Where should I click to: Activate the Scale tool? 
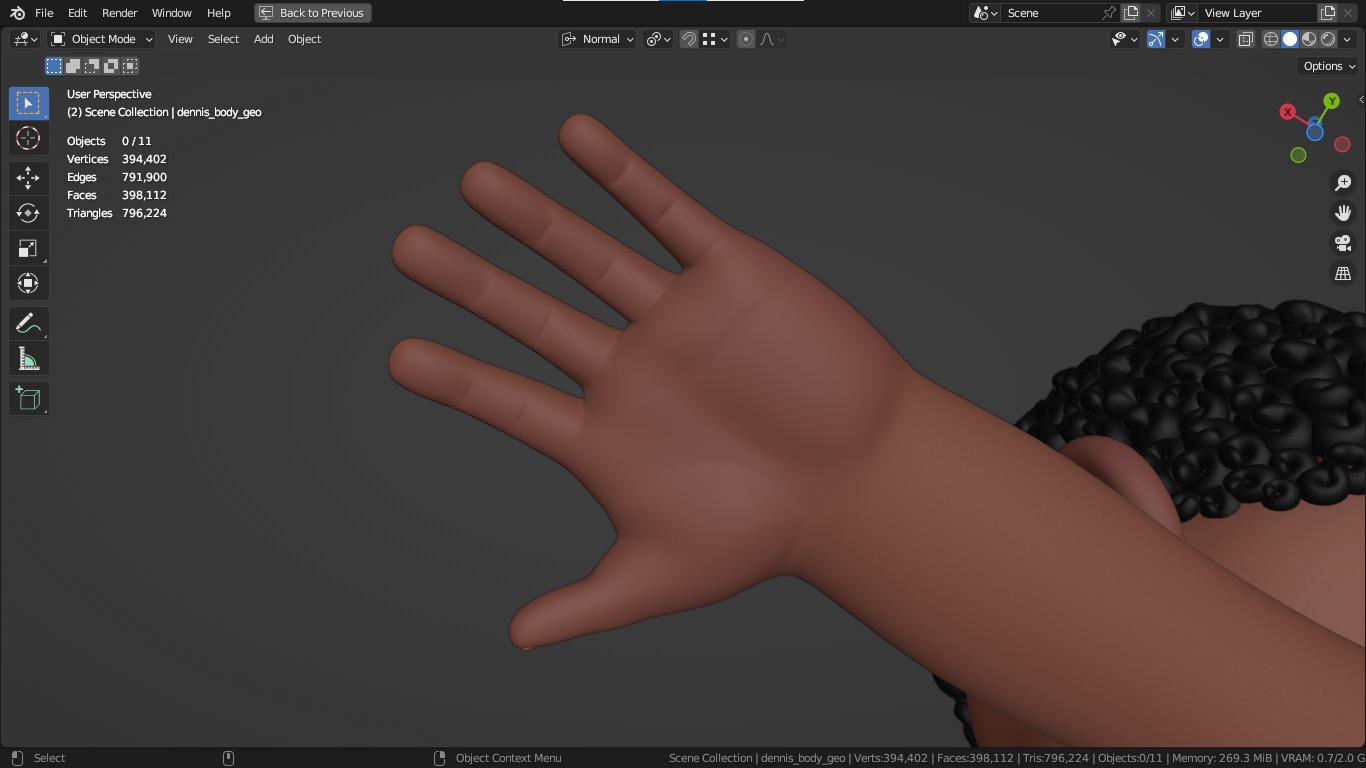28,248
